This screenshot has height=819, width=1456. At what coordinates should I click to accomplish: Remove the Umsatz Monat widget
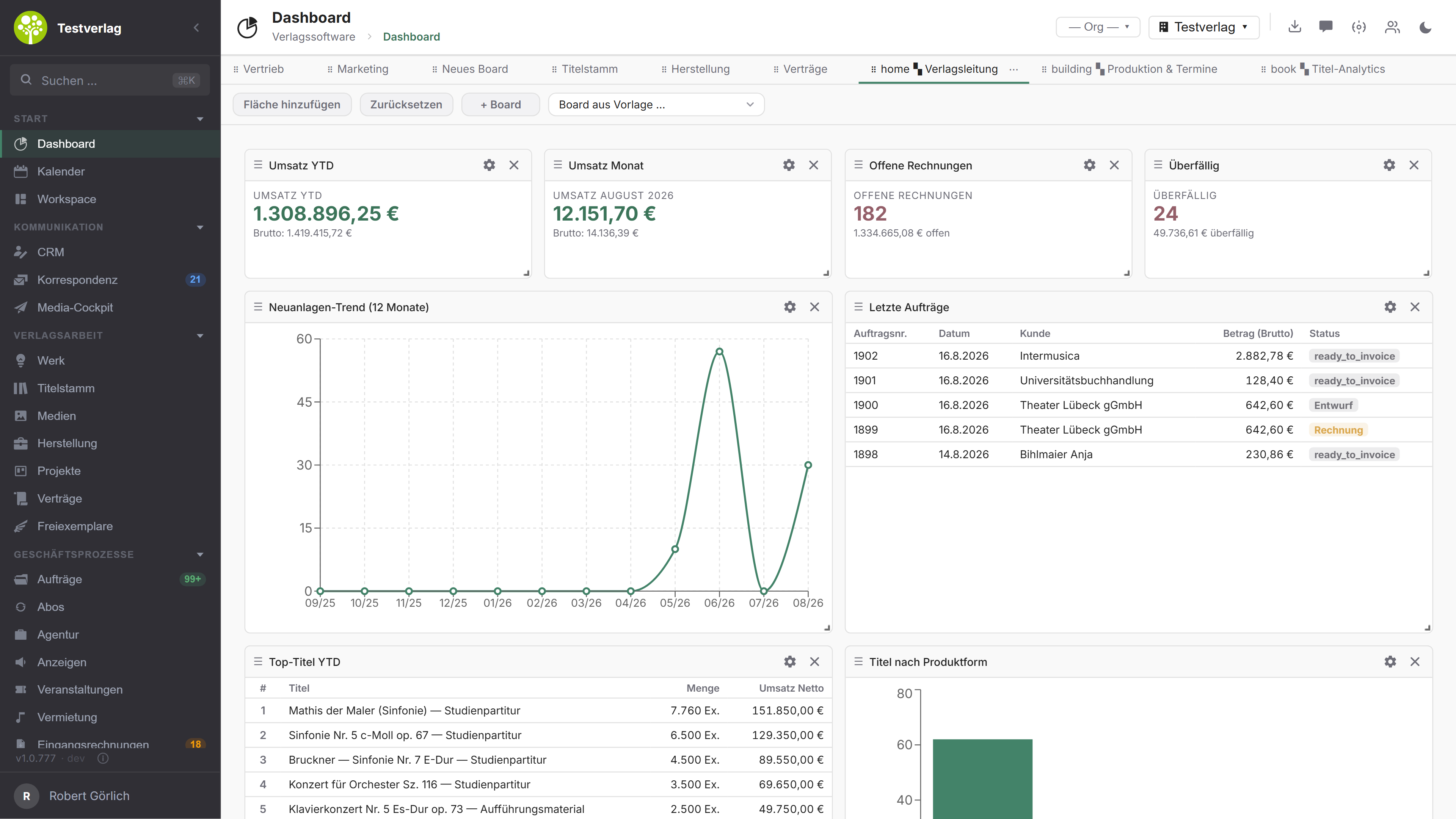pos(813,165)
